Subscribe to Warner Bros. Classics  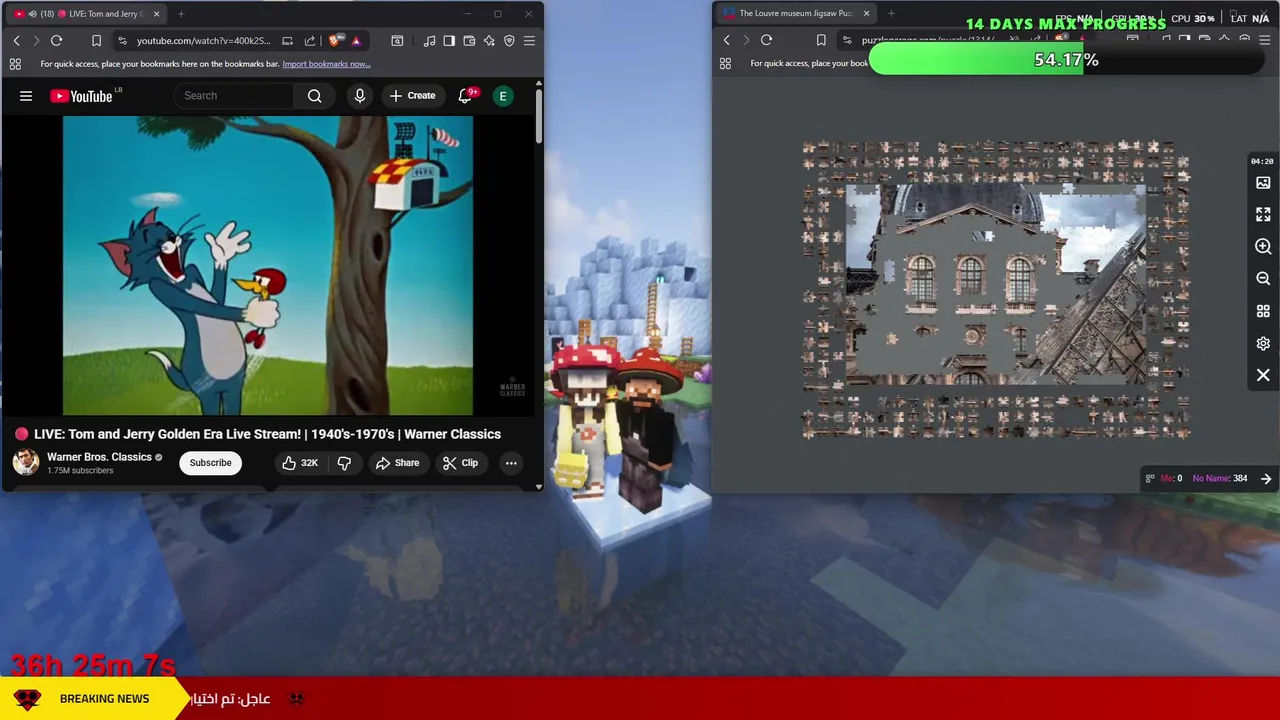(x=210, y=463)
